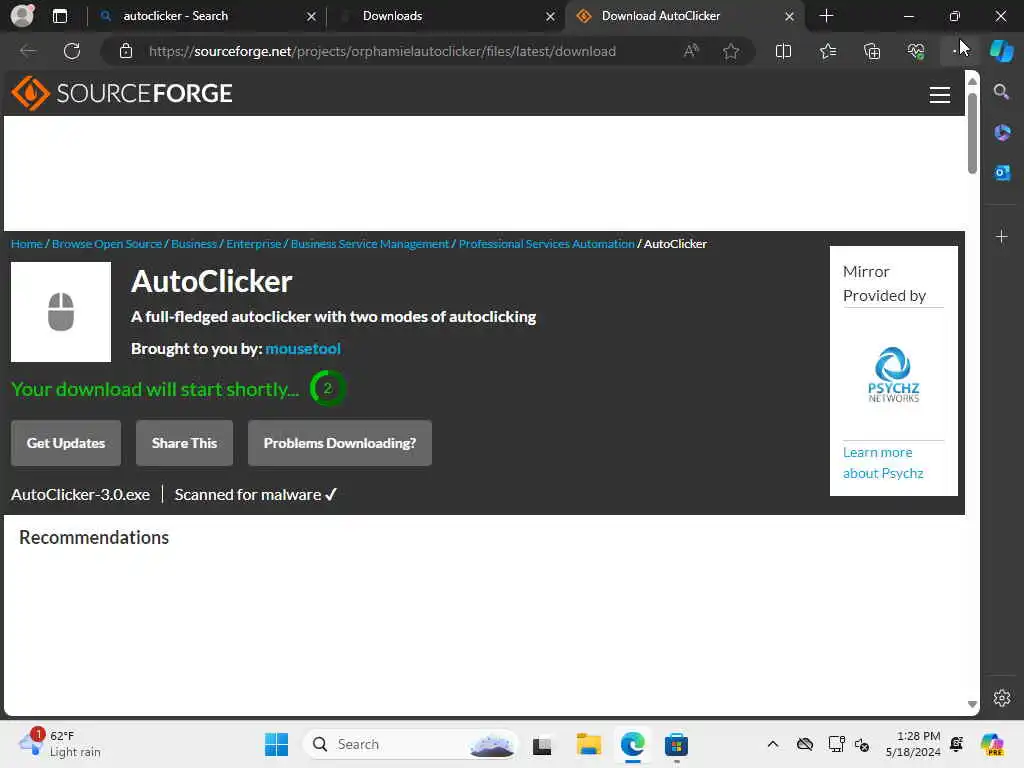Click the SourceForge logo
The width and height of the screenshot is (1024, 768).
tap(122, 93)
